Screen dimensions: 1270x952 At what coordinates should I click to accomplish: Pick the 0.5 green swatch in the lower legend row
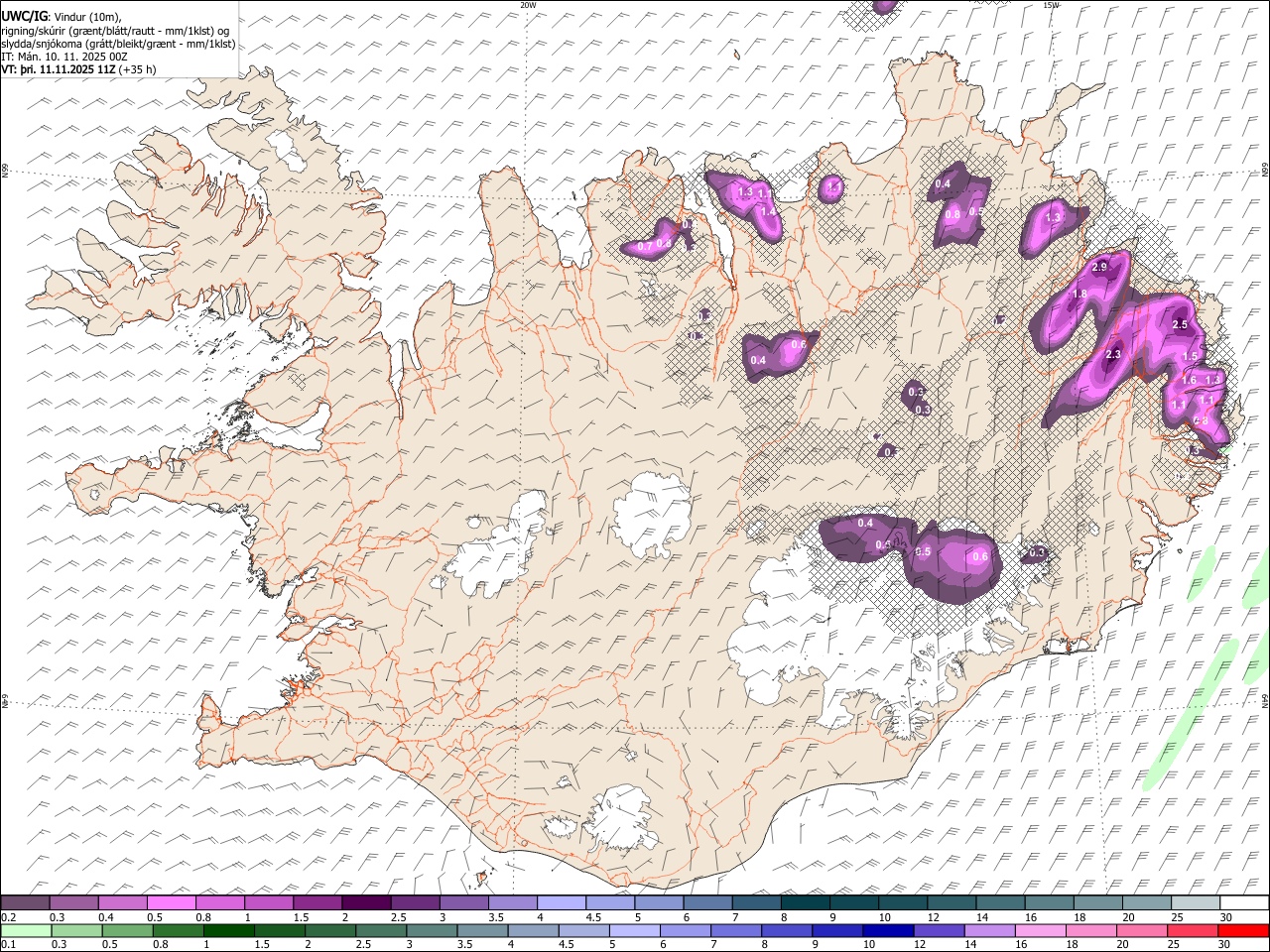pyautogui.click(x=128, y=930)
